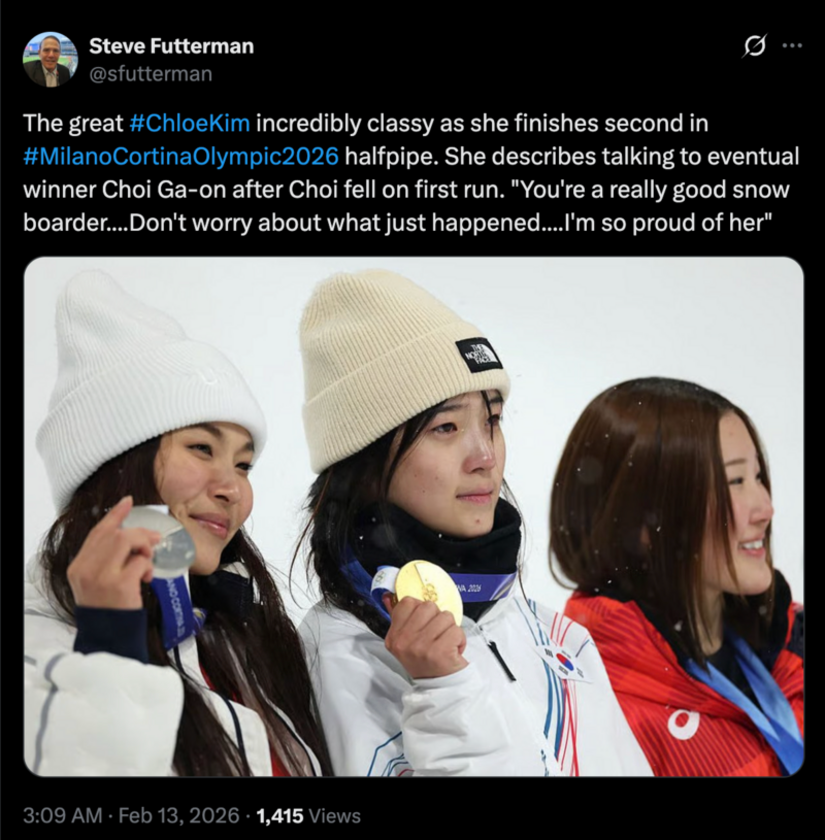825x840 pixels.
Task: Click the quote "I'm so proud of her"
Action: (665, 223)
